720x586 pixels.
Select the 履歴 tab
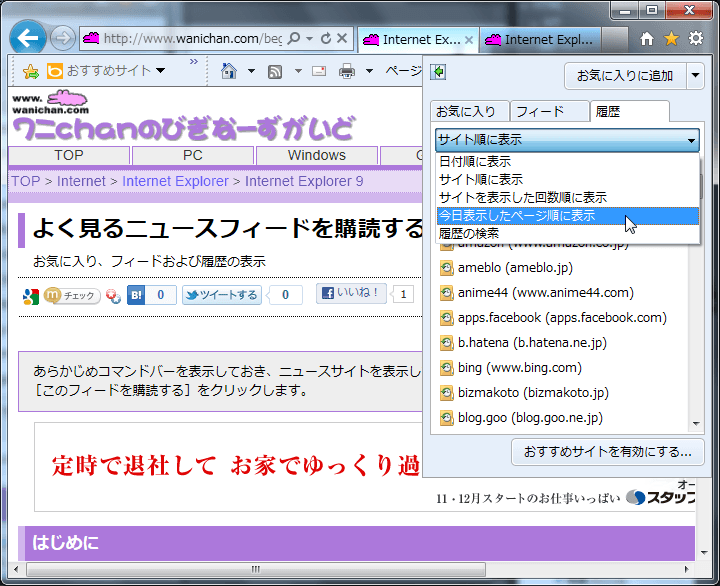tap(629, 111)
